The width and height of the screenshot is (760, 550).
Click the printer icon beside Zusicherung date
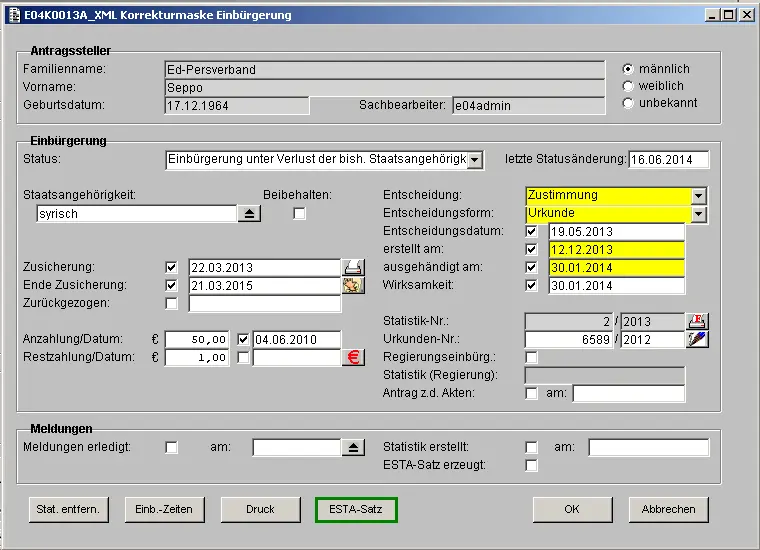tap(353, 267)
